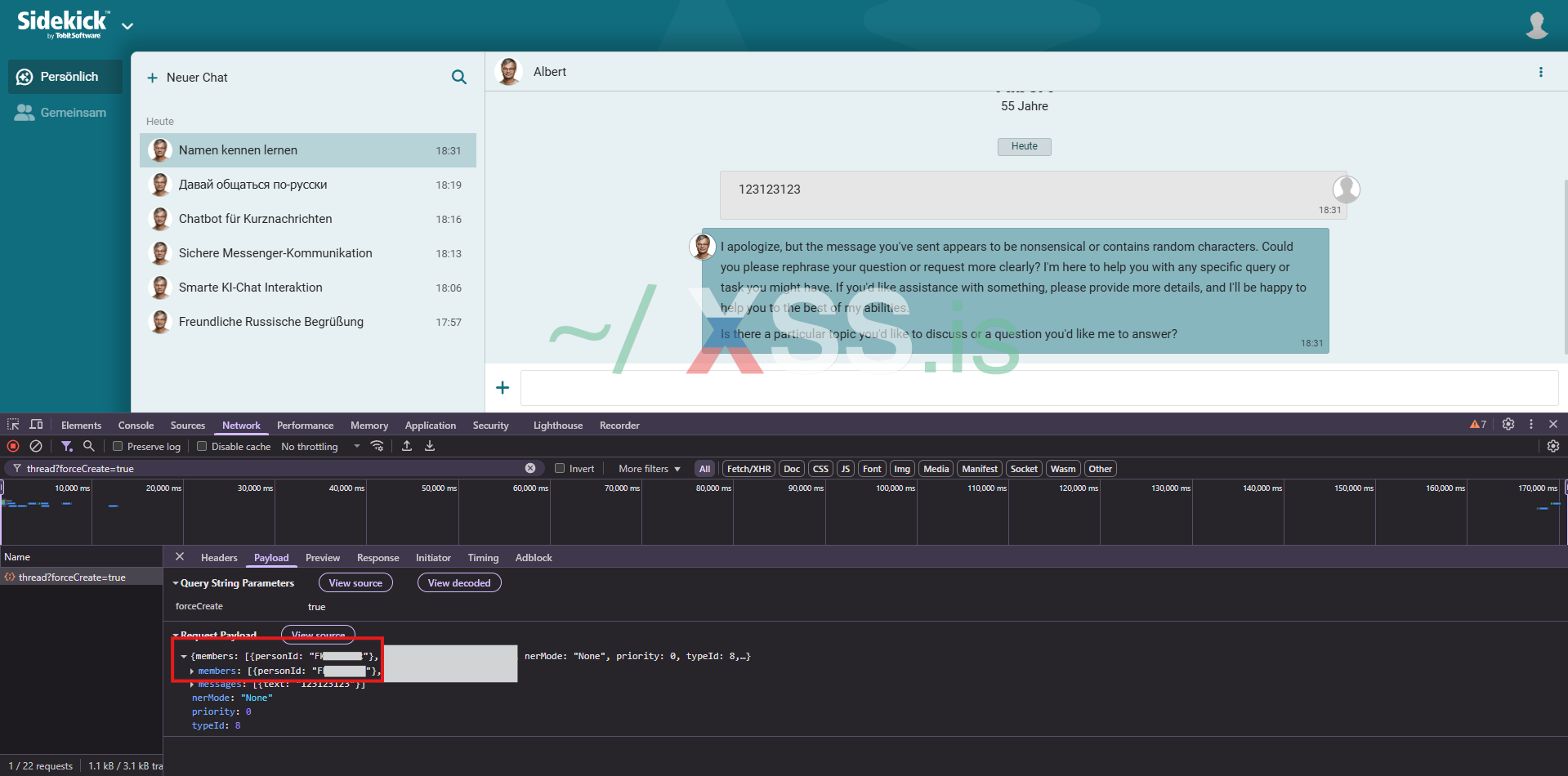Image resolution: width=1568 pixels, height=776 pixels.
Task: Open the chat search magnifier
Action: 459,77
